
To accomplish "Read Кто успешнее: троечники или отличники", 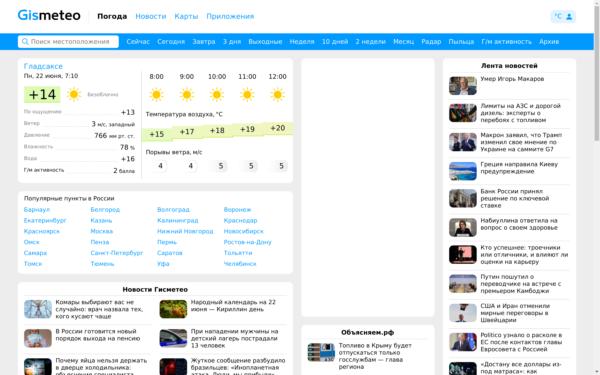I will point(524,254).
